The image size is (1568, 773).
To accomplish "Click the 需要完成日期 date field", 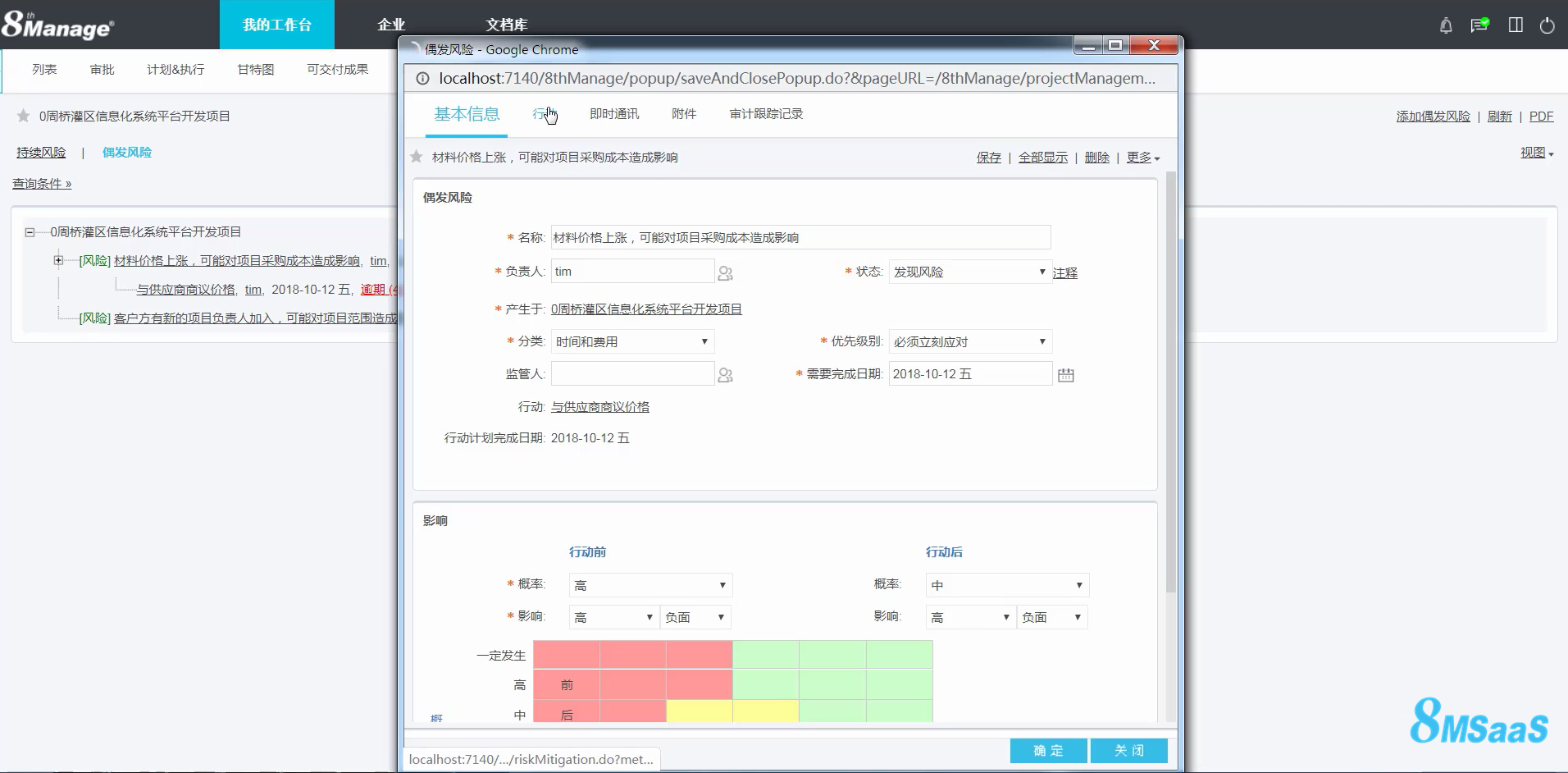I will (970, 374).
